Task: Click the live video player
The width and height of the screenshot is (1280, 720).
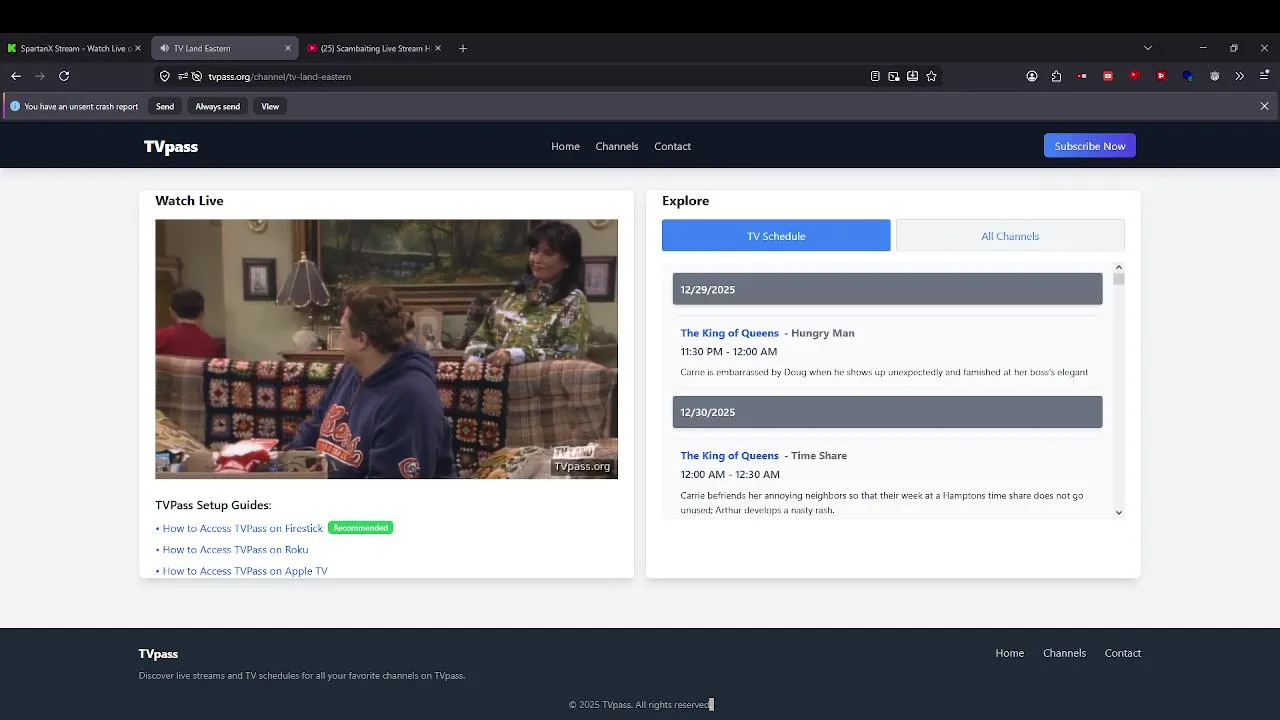Action: (x=386, y=349)
